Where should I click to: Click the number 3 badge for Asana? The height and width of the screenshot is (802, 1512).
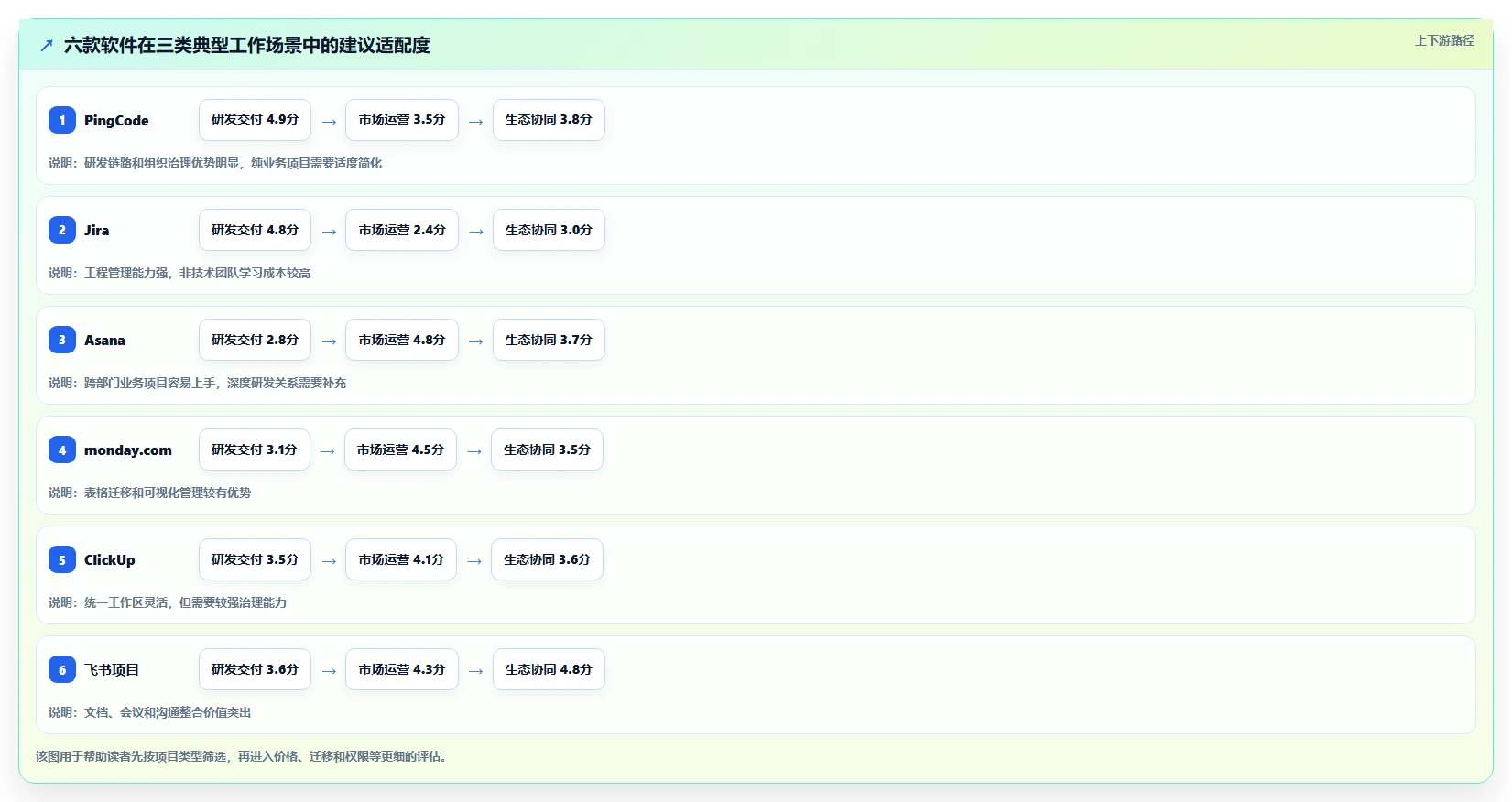point(62,340)
